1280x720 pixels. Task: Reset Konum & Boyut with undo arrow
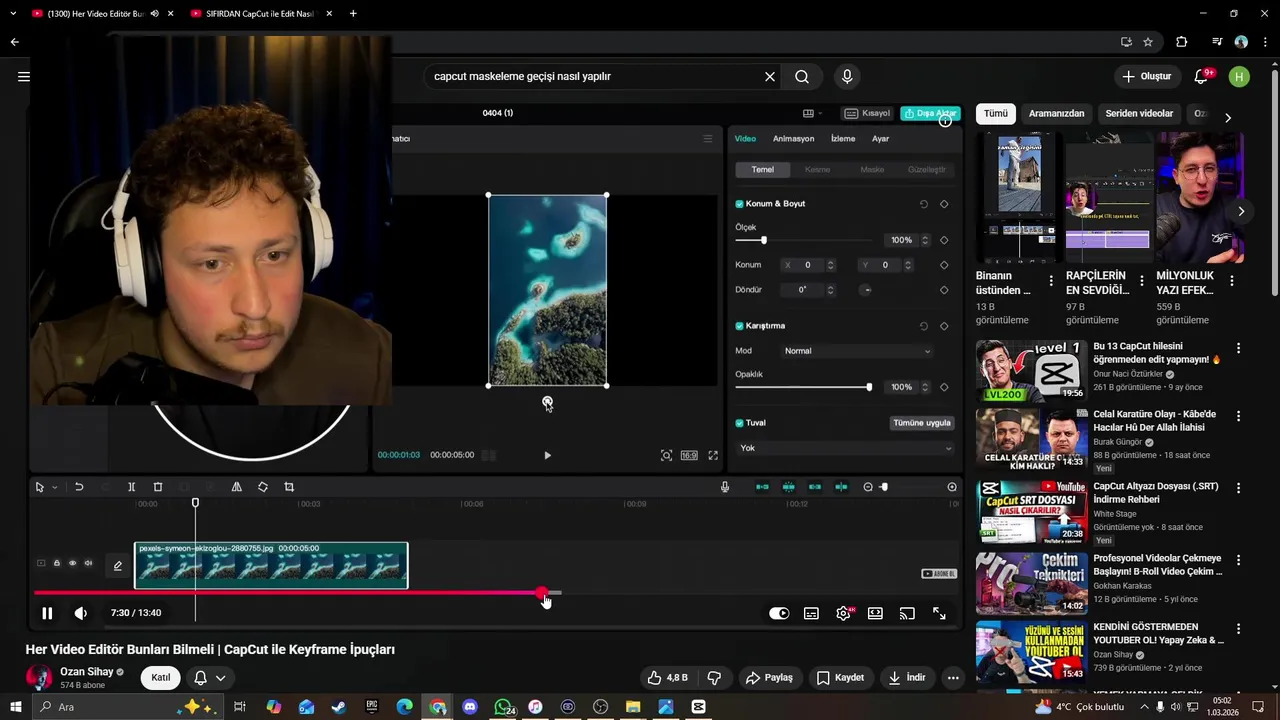(923, 204)
